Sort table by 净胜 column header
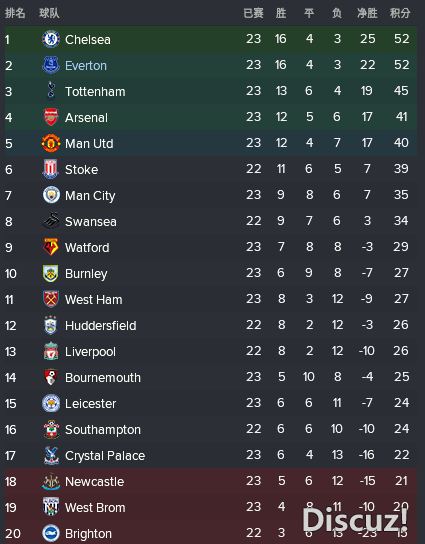 click(x=367, y=13)
